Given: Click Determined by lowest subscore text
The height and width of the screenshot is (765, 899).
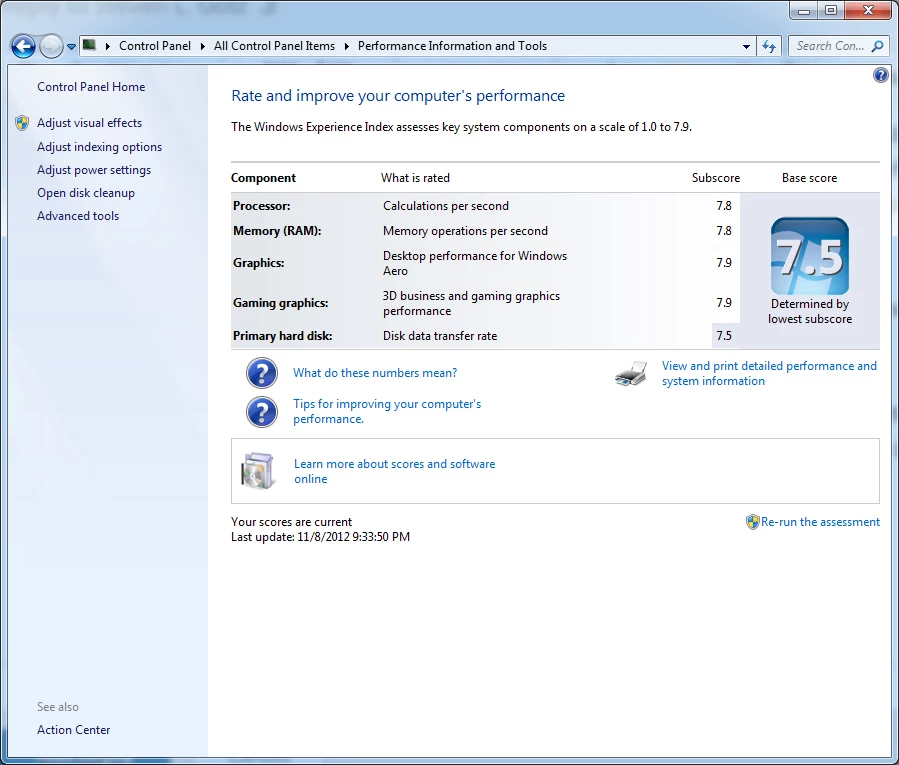Looking at the screenshot, I should coord(810,311).
